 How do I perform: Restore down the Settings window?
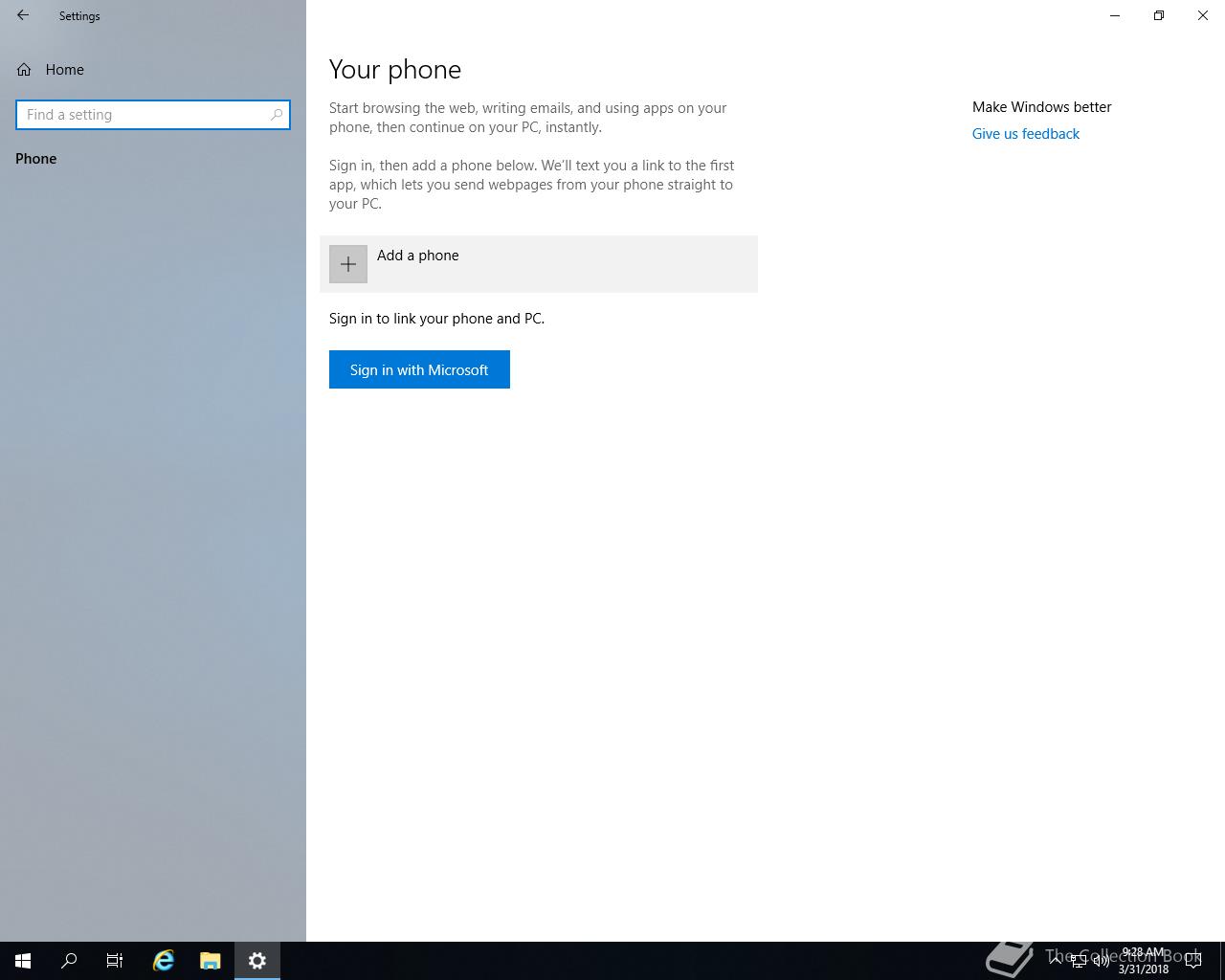click(1159, 15)
